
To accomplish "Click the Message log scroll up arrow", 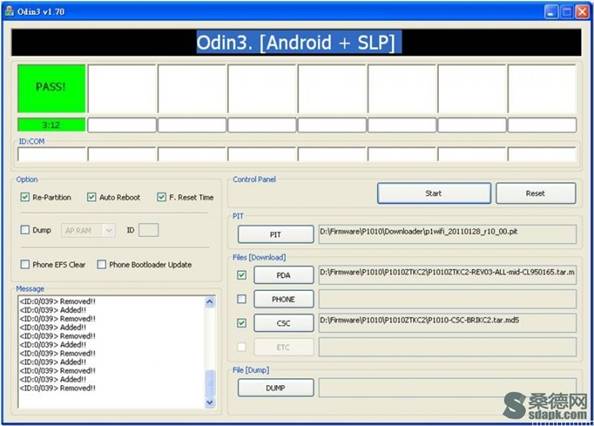I will [209, 302].
